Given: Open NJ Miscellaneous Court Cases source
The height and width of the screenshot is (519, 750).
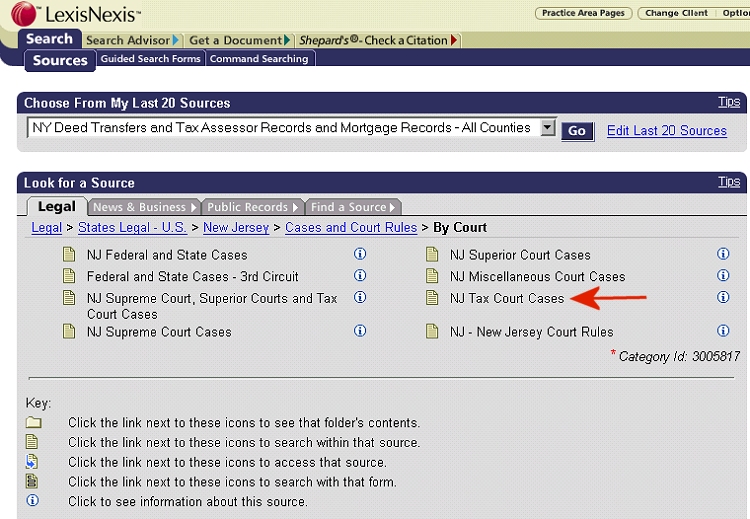Looking at the screenshot, I should tap(538, 276).
